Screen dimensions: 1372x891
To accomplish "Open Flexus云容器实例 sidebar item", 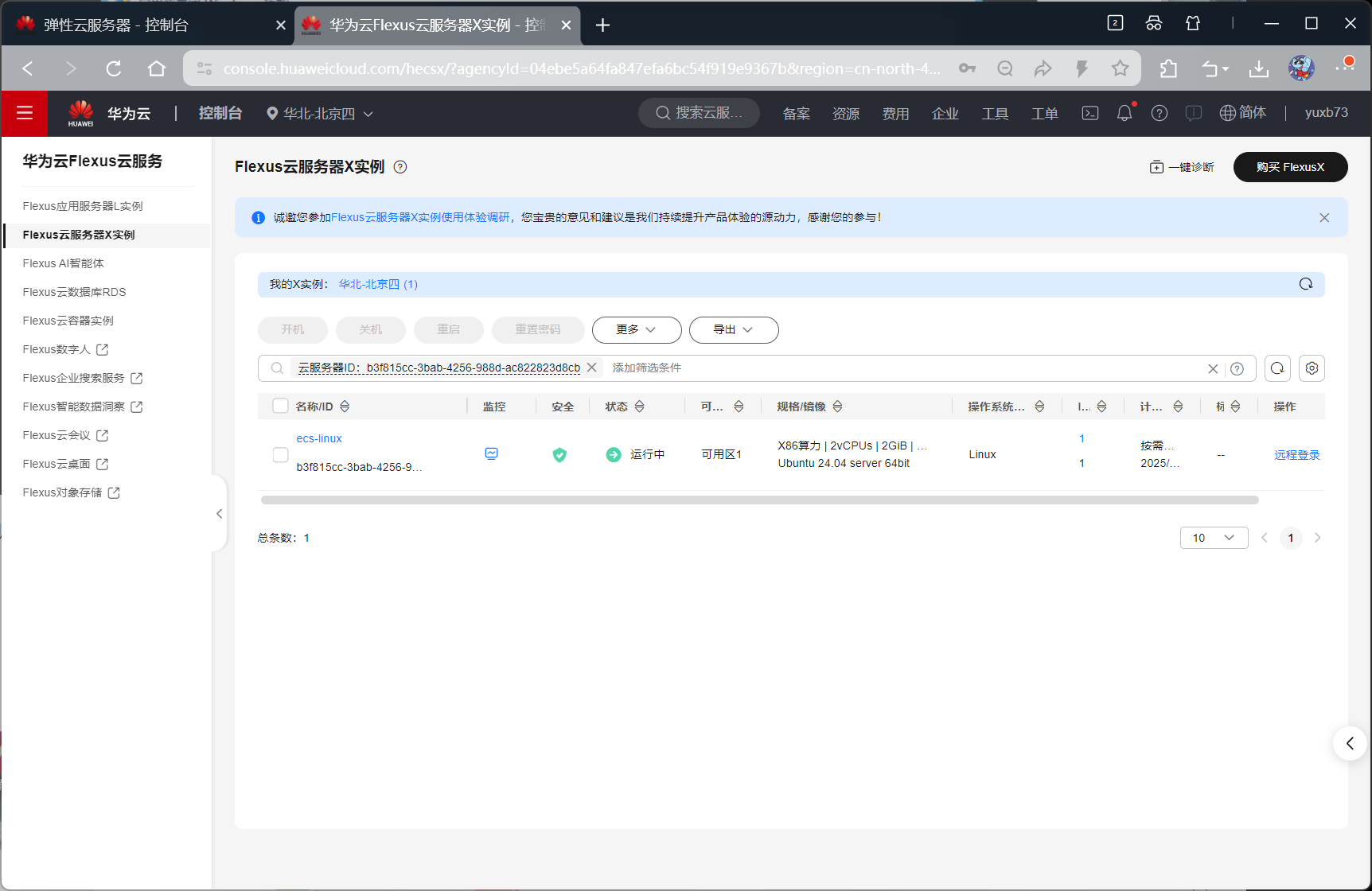I will pyautogui.click(x=68, y=321).
